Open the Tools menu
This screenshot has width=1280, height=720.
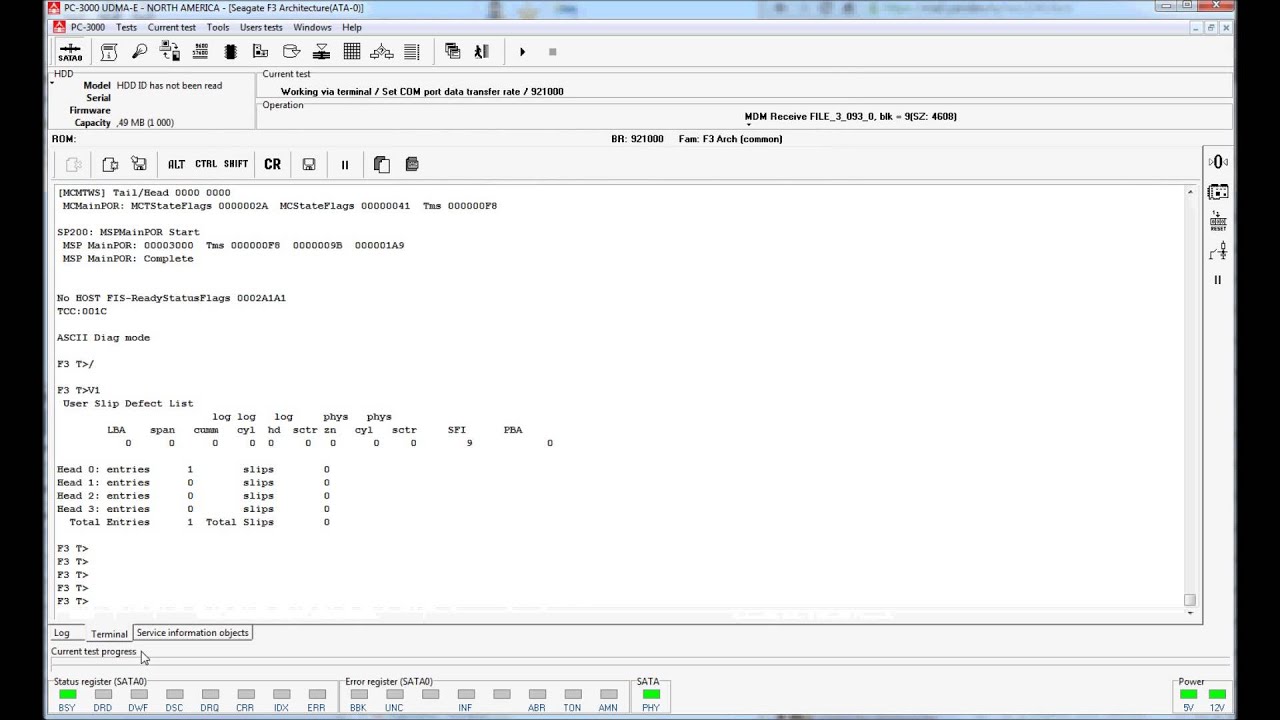[218, 27]
